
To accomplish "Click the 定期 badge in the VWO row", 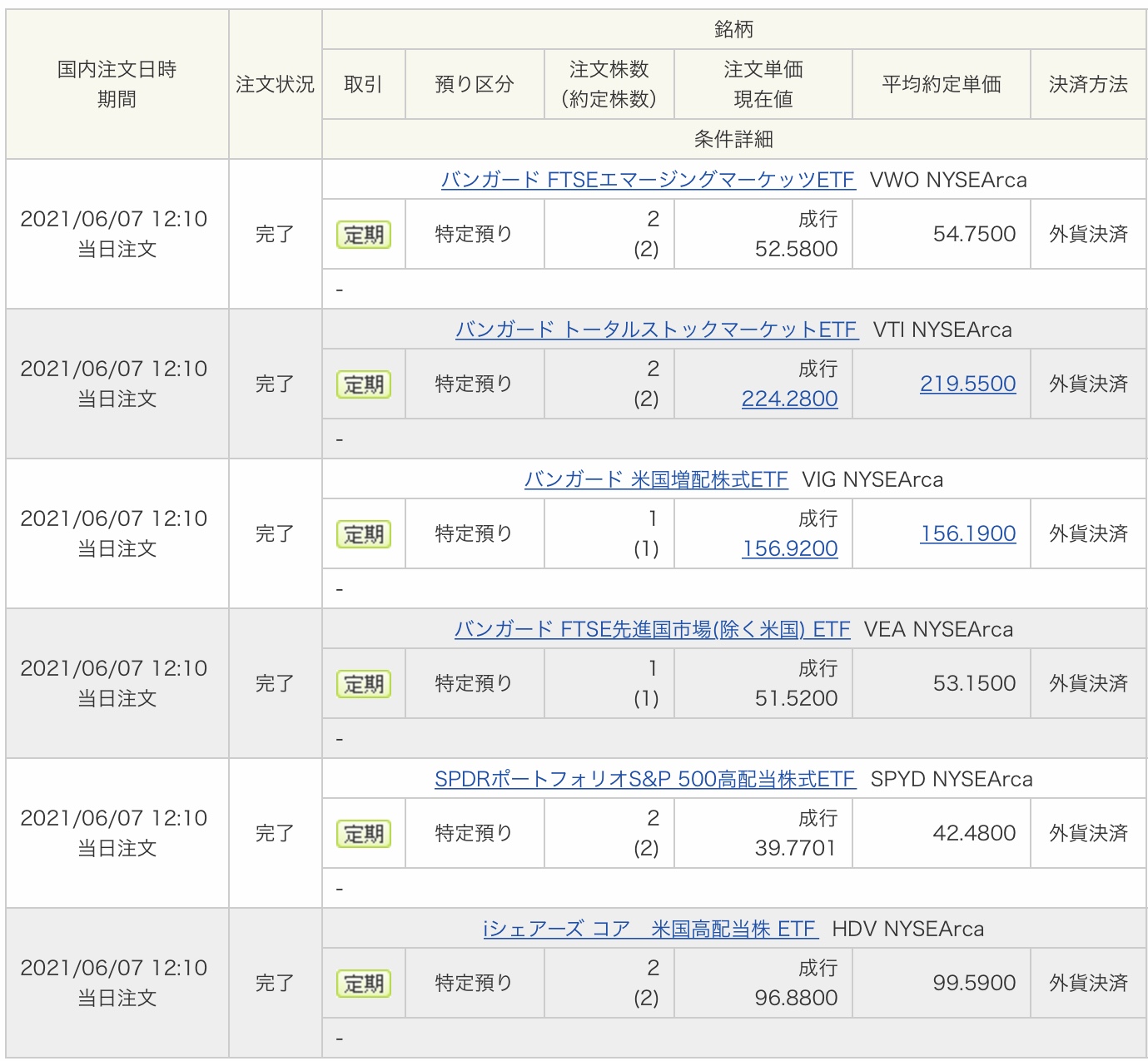I will tap(364, 235).
